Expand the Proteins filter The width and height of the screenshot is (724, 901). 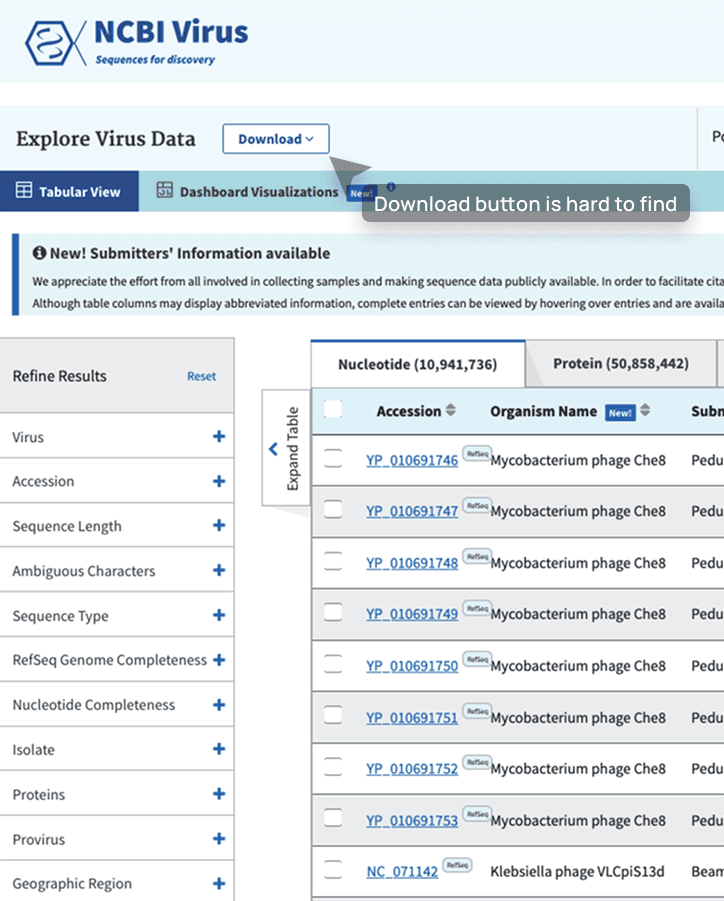(x=219, y=794)
